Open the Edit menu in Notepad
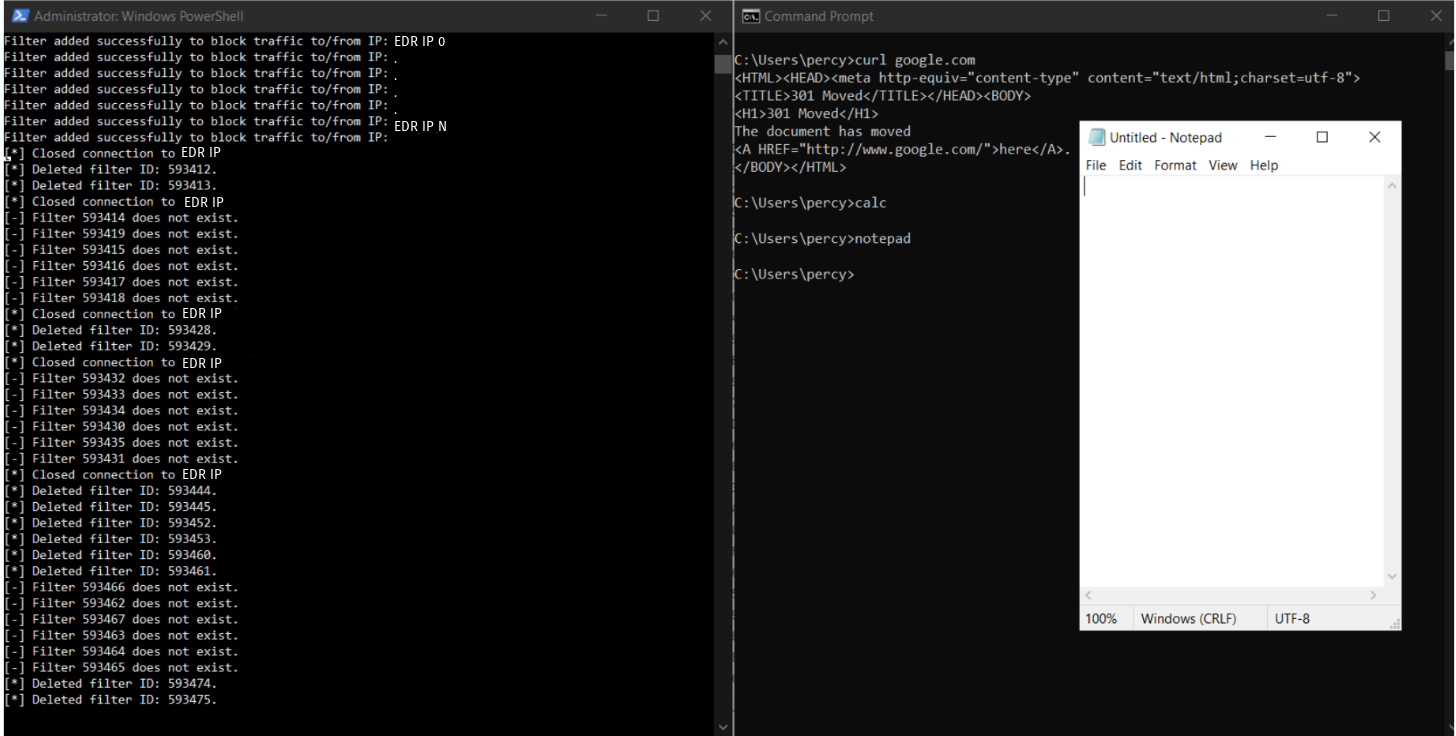Screen dimensions: 1456x736 coord(1130,165)
